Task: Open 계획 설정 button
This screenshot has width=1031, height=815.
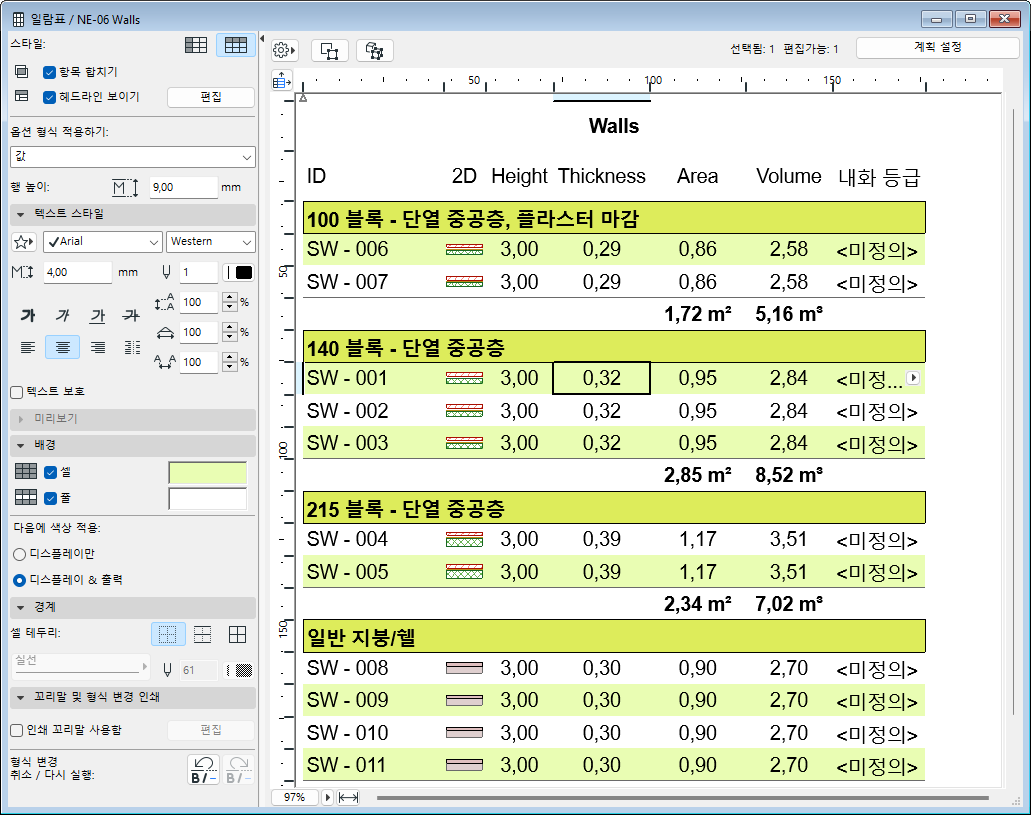Action: (937, 47)
